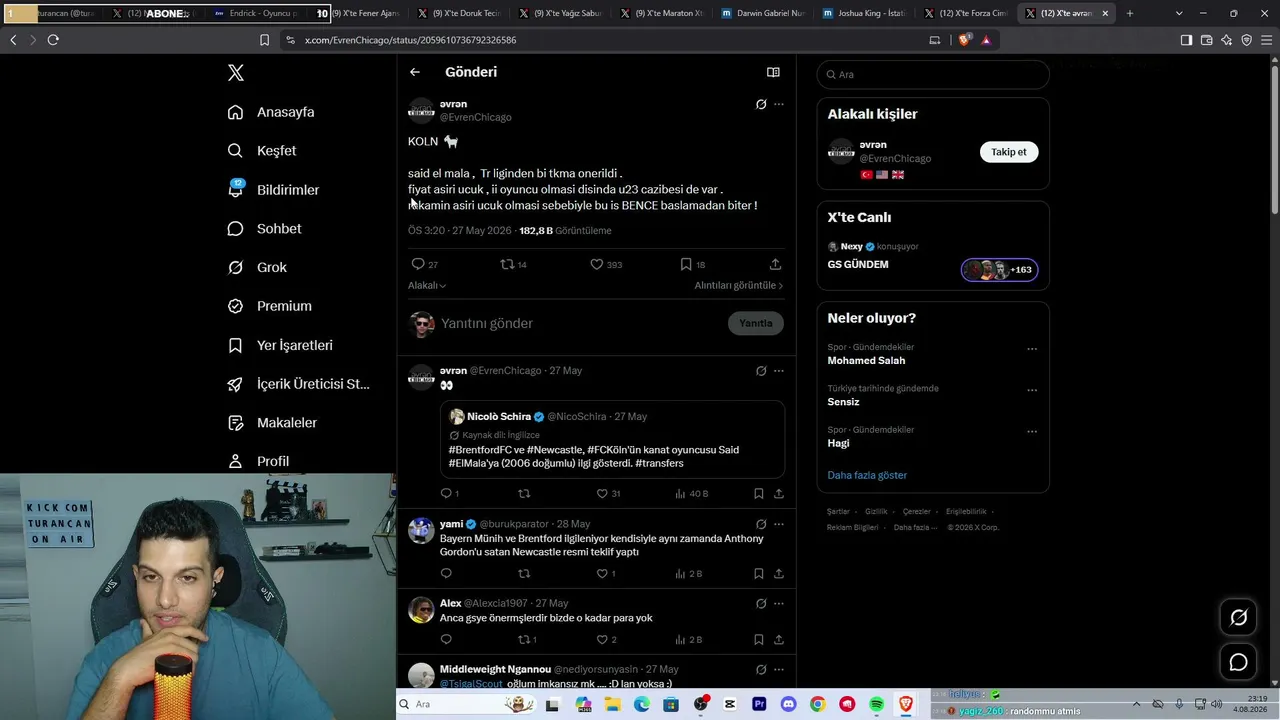Open Premiere Pro from the taskbar
This screenshot has width=1280, height=720.
[759, 705]
